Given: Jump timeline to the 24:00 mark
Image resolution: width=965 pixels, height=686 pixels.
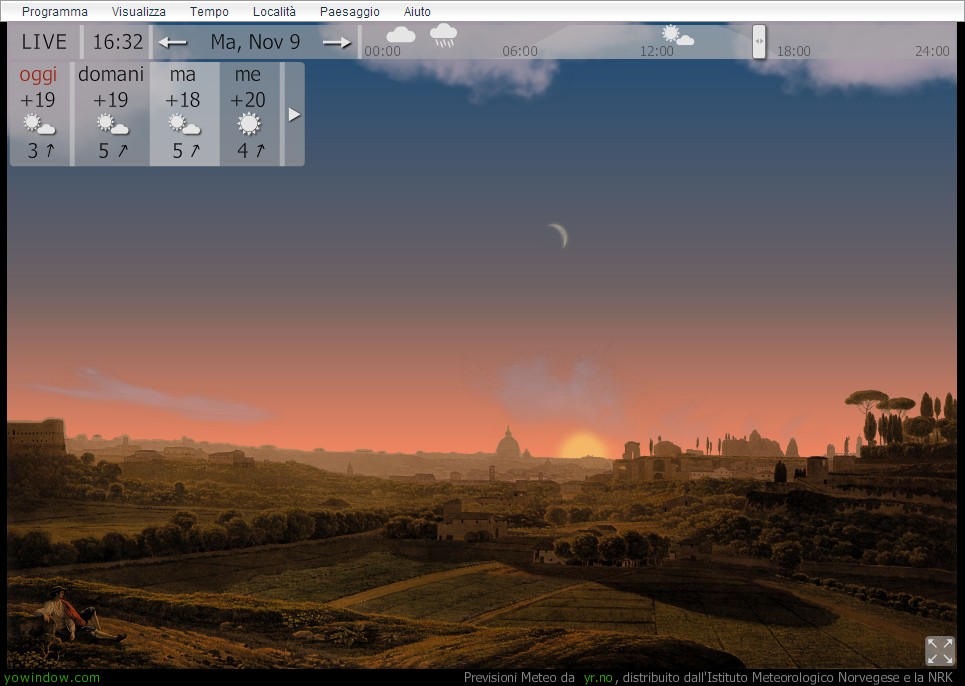Looking at the screenshot, I should pos(932,51).
